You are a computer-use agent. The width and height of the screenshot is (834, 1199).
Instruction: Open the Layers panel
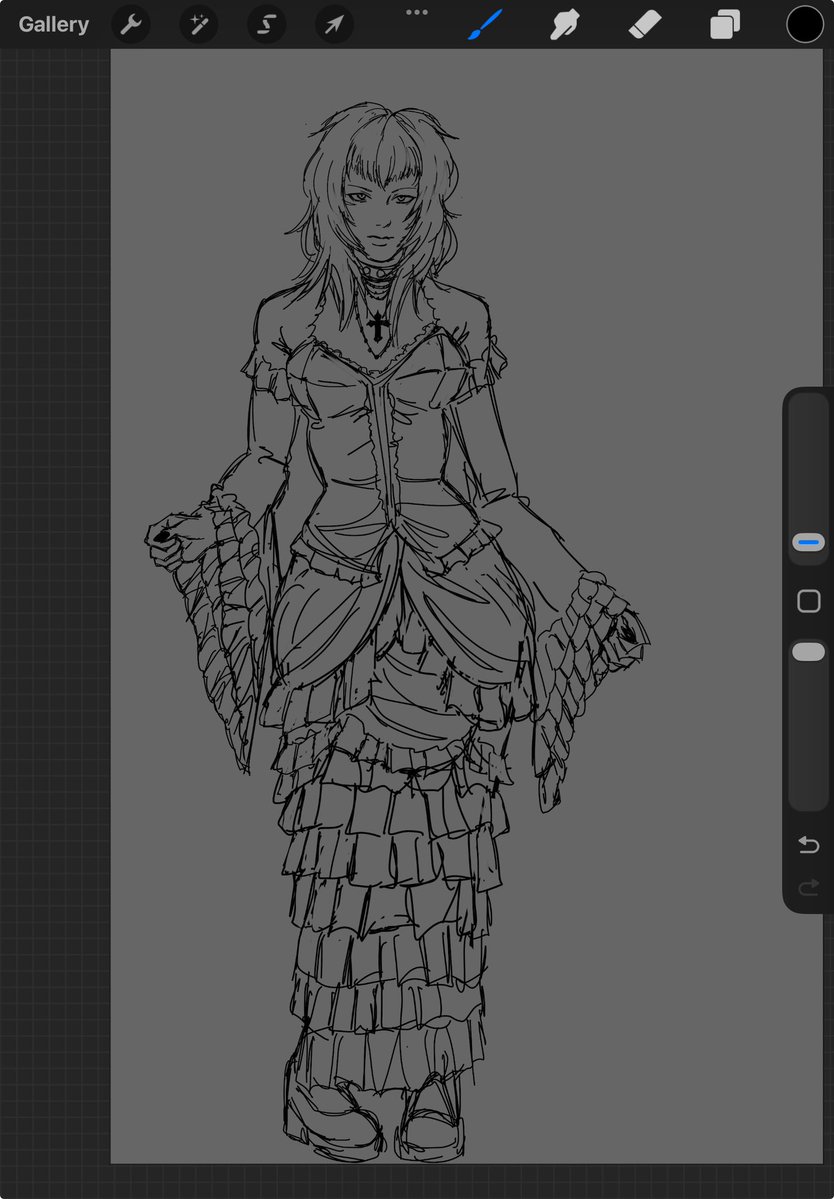point(725,24)
